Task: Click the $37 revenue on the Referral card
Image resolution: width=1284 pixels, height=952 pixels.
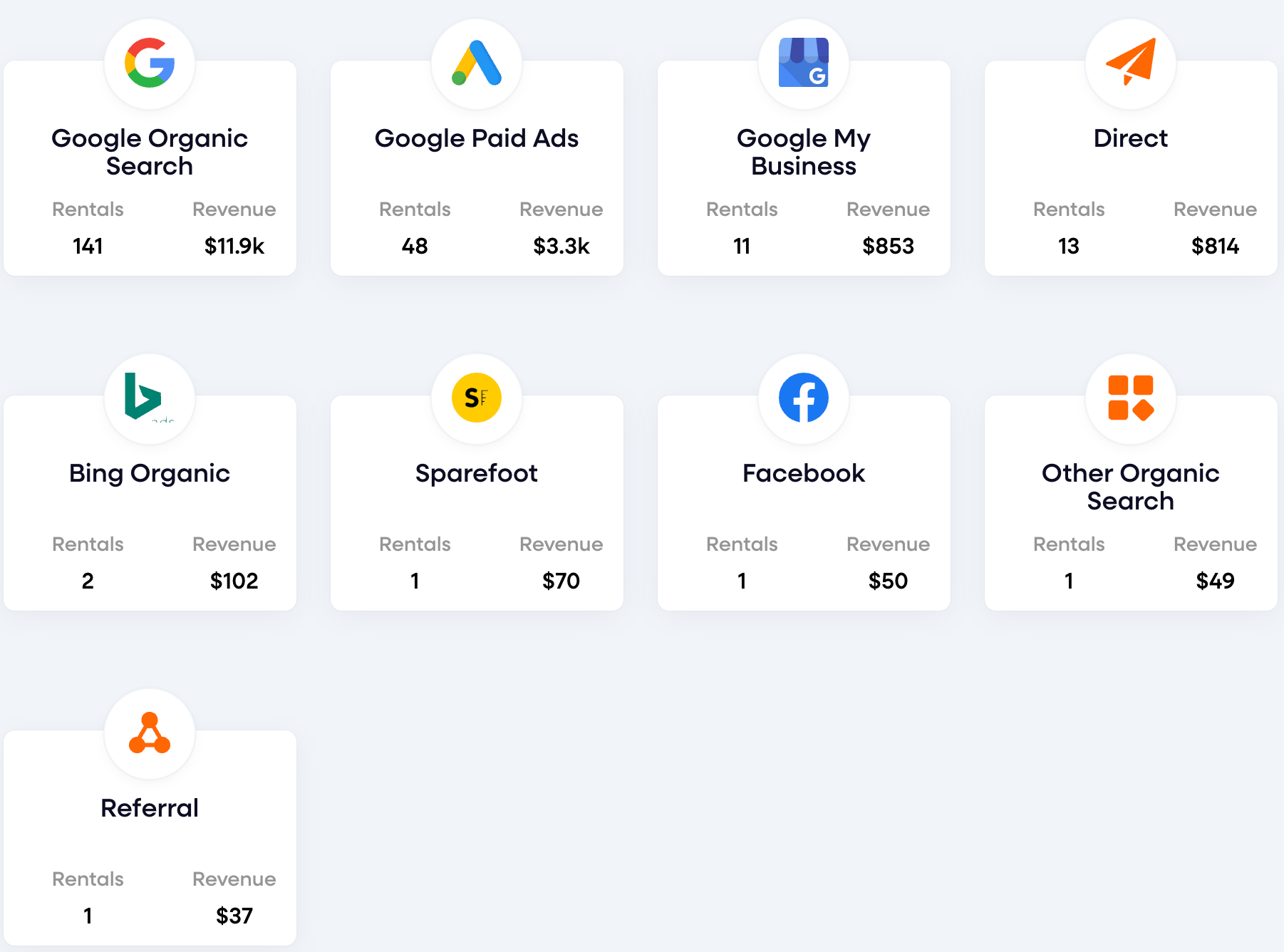Action: tap(234, 916)
